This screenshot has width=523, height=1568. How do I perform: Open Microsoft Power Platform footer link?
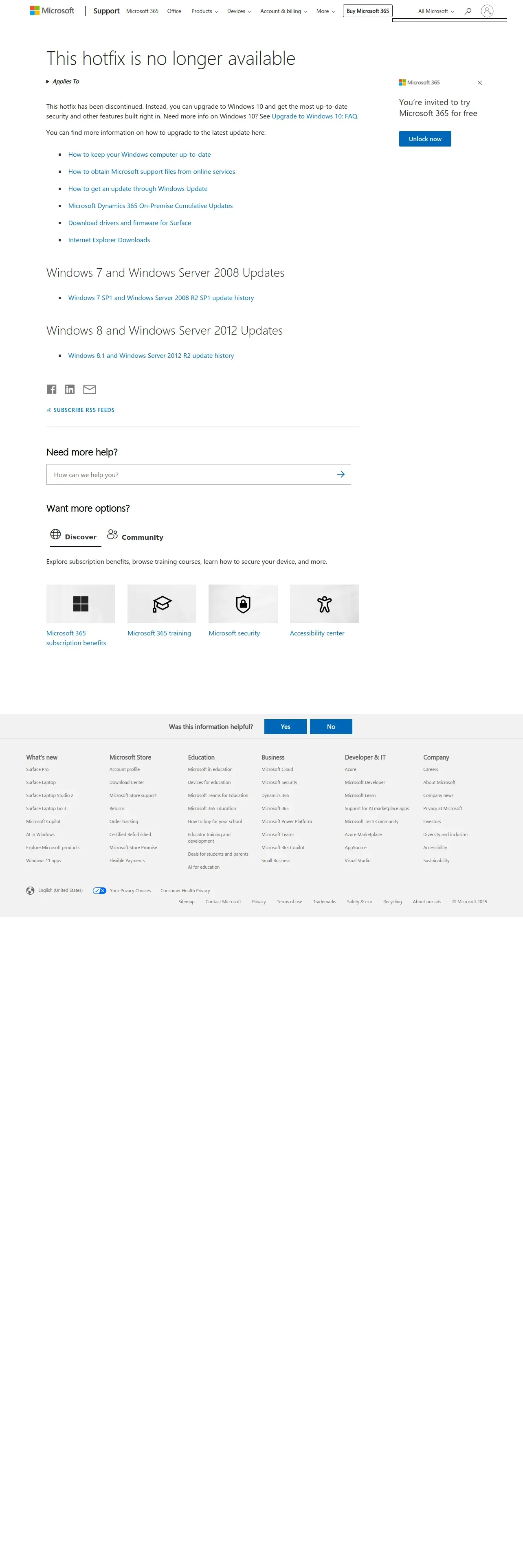286,822
